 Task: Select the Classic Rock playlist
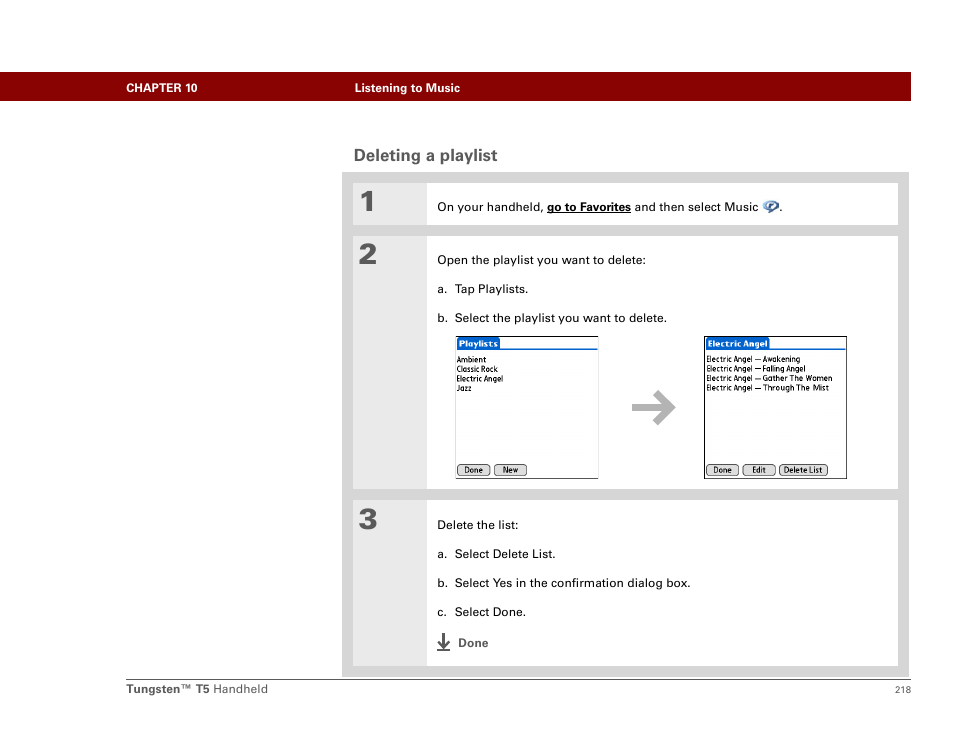click(x=477, y=369)
